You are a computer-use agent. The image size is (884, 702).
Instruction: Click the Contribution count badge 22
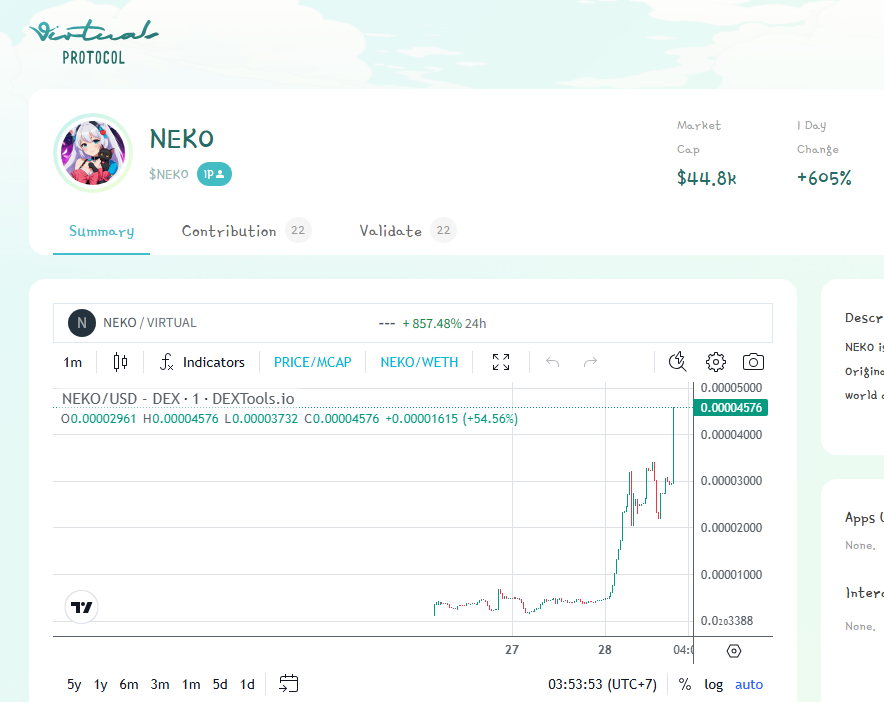[x=298, y=230]
